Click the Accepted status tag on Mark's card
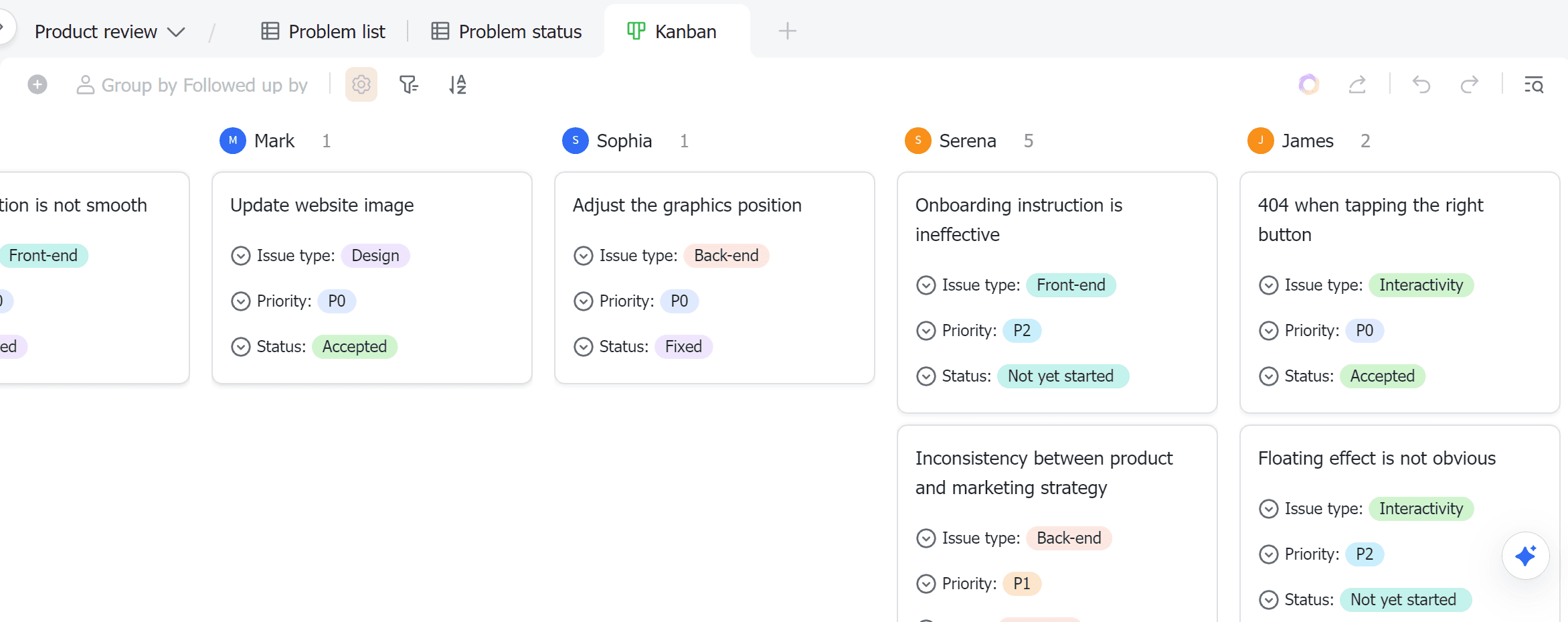This screenshot has height=622, width=1568. (x=354, y=347)
